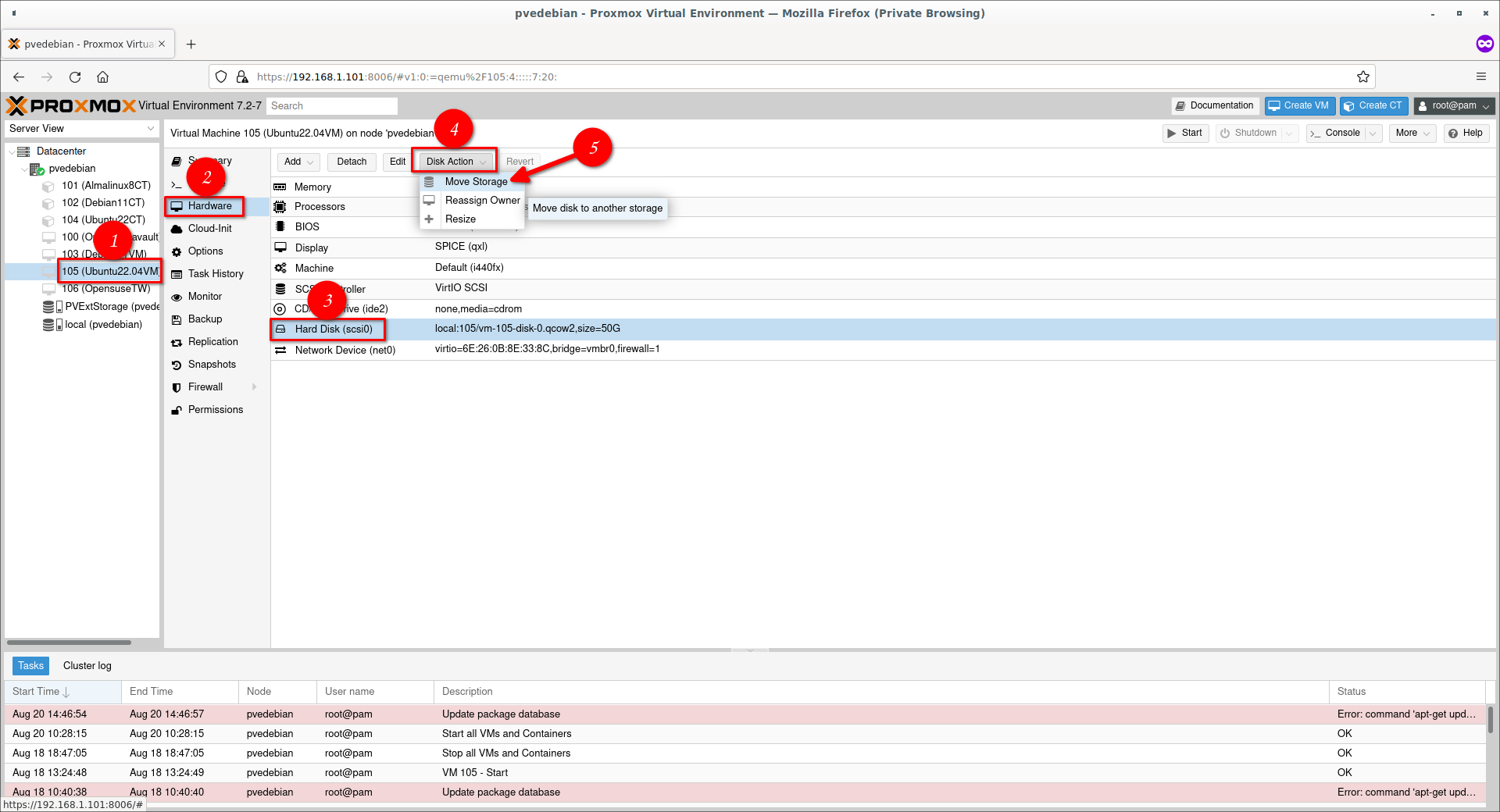
Task: Click the Add hardware dropdown
Action: pos(299,162)
